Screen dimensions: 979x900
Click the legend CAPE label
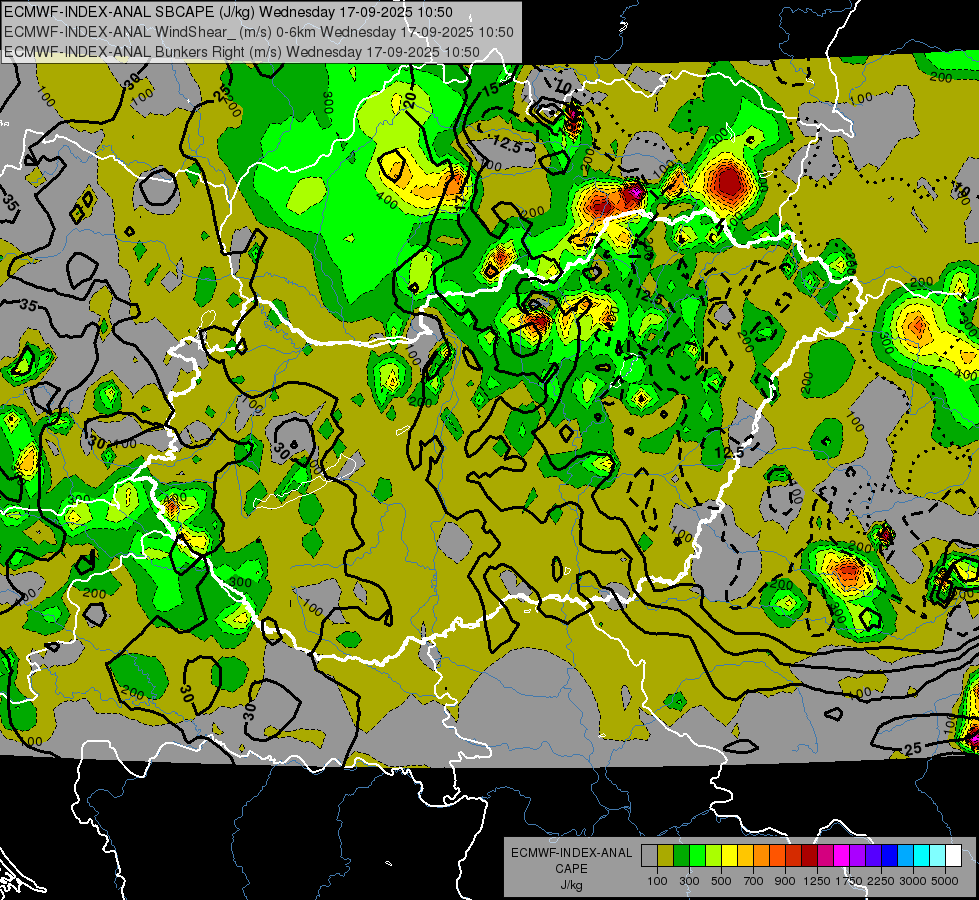pos(571,868)
